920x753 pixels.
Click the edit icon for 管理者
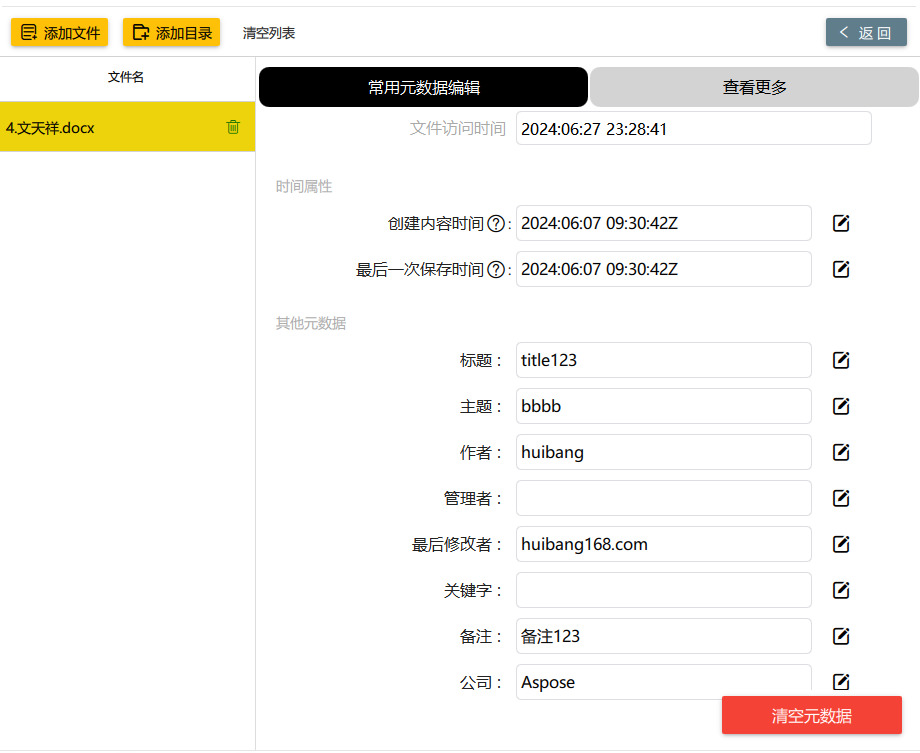841,498
